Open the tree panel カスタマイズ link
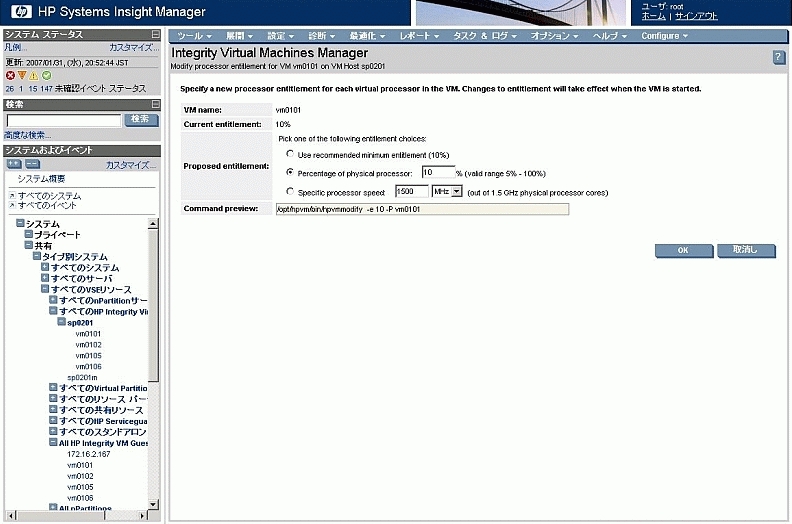 [x=131, y=165]
